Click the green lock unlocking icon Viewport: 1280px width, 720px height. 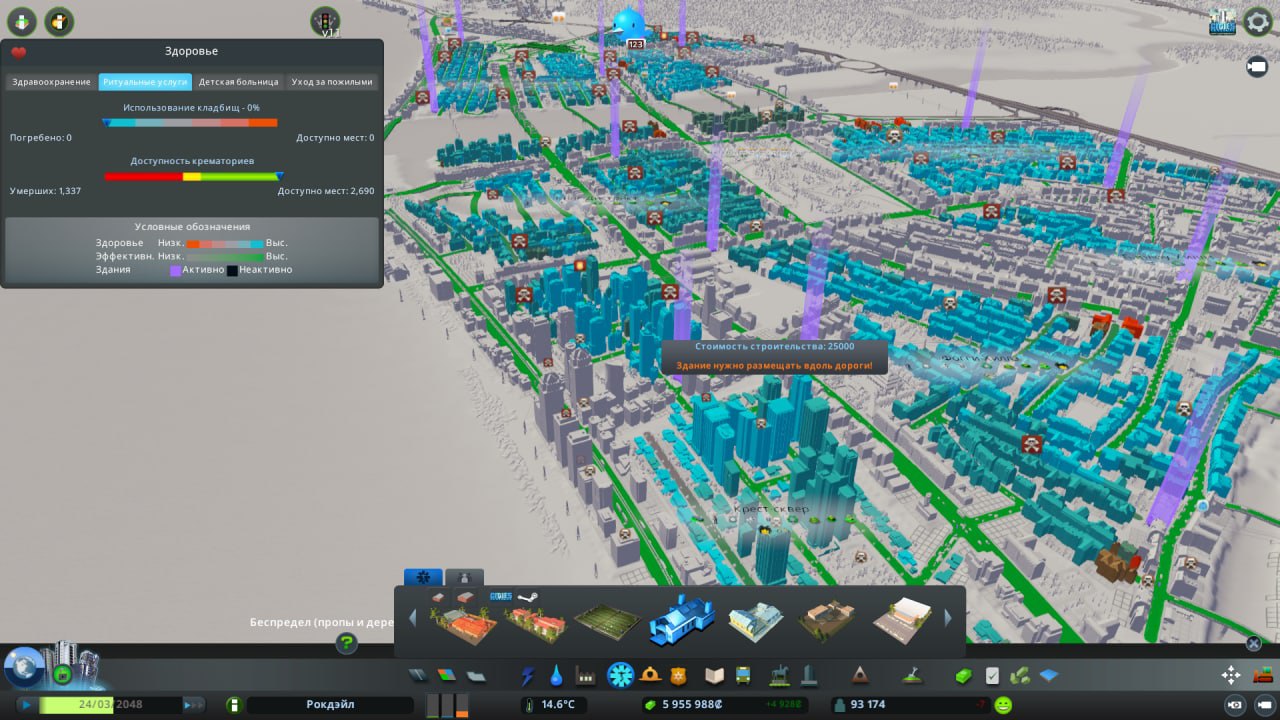point(62,673)
